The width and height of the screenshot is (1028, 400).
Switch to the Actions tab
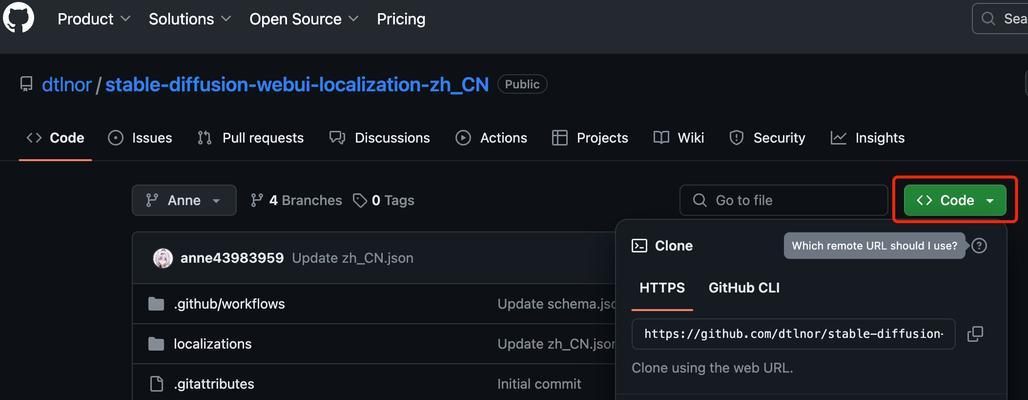[491, 138]
